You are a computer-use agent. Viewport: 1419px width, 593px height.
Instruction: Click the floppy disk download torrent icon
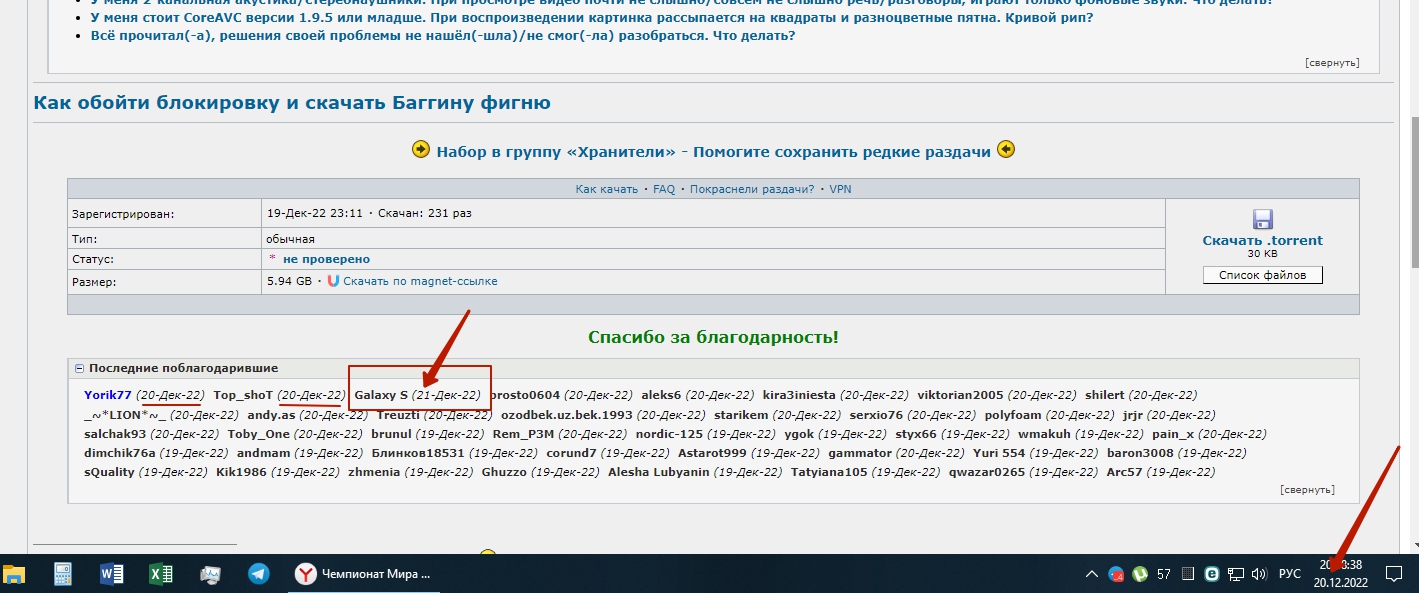tap(1262, 220)
